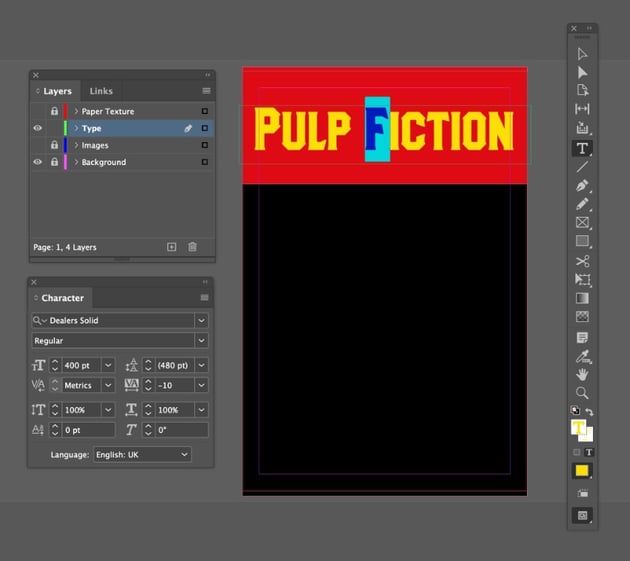Select the Note tool
This screenshot has width=630, height=561.
tap(582, 337)
